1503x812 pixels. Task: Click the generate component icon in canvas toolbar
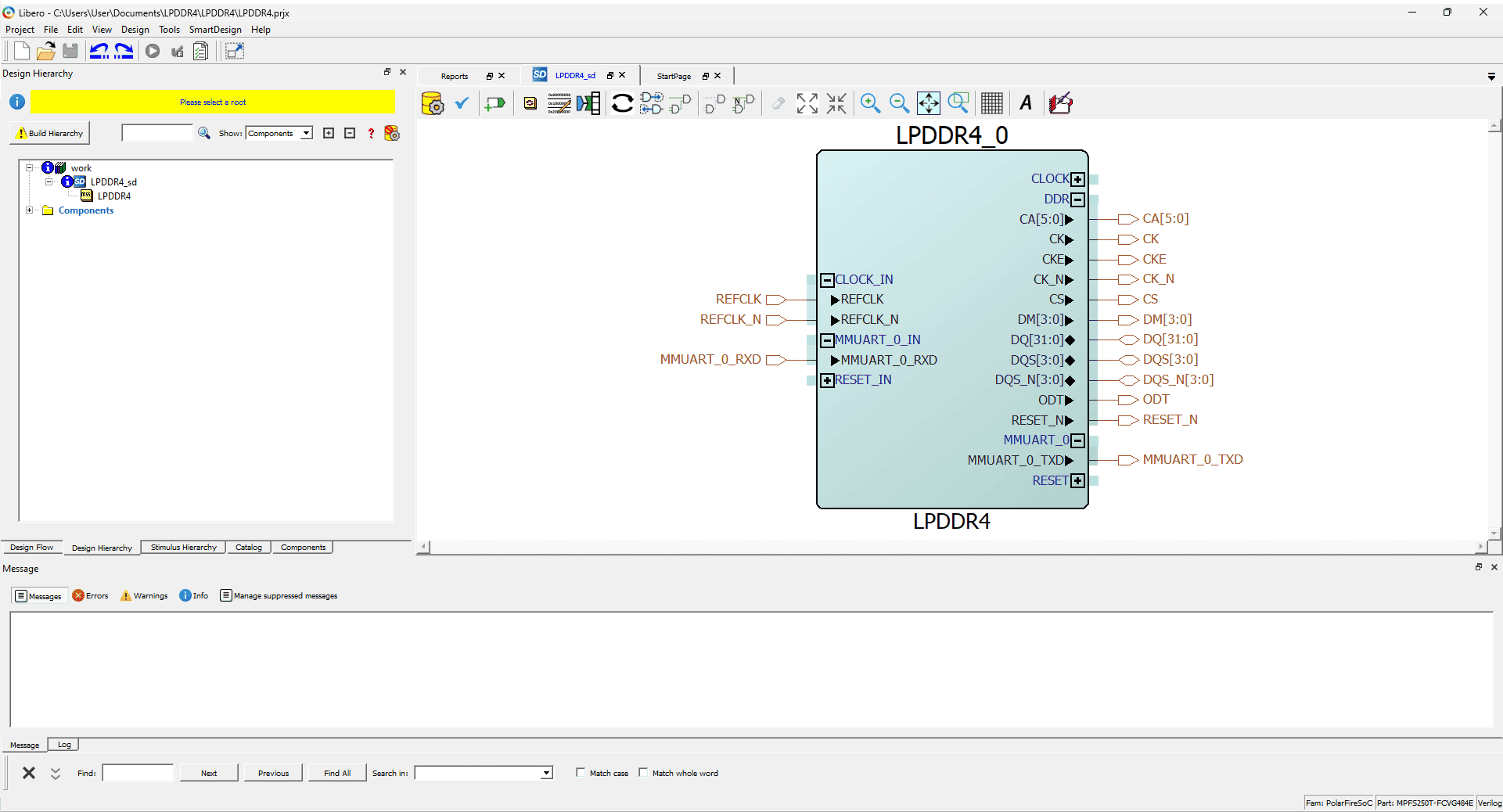(432, 103)
